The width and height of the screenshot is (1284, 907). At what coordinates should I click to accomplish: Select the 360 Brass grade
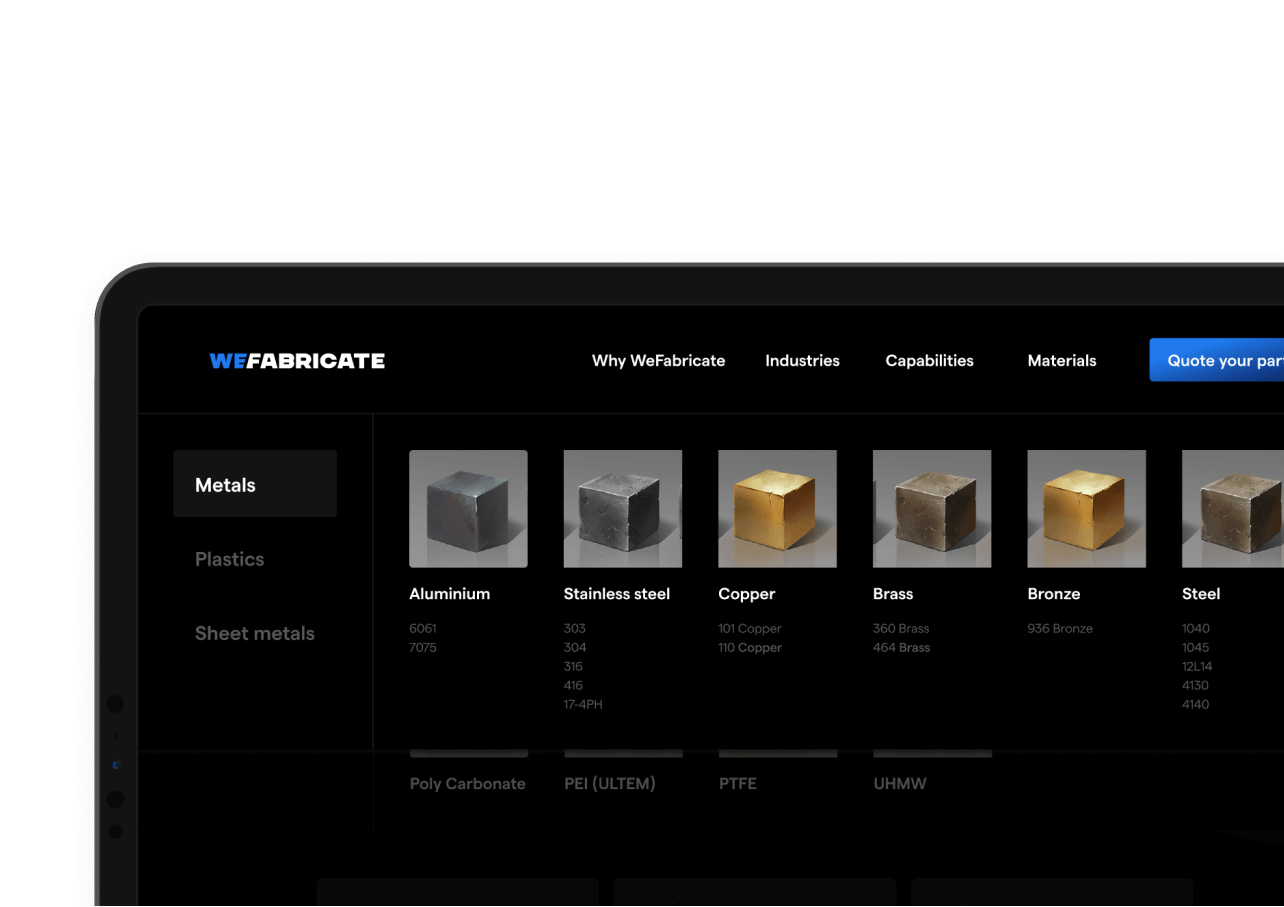(x=901, y=629)
